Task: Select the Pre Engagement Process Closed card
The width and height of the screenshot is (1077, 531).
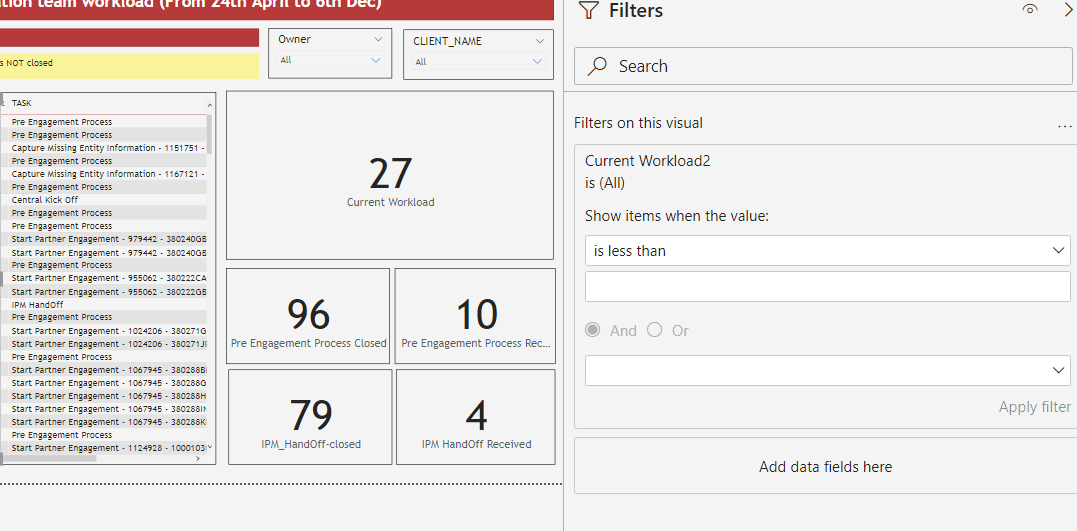Action: 308,316
